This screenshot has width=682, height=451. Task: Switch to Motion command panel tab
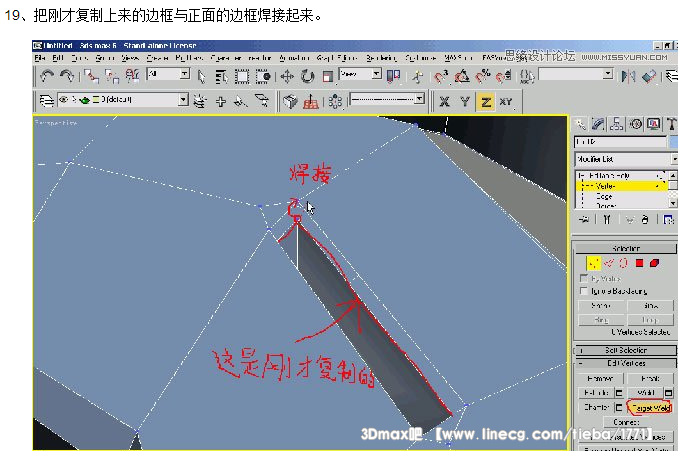point(635,124)
